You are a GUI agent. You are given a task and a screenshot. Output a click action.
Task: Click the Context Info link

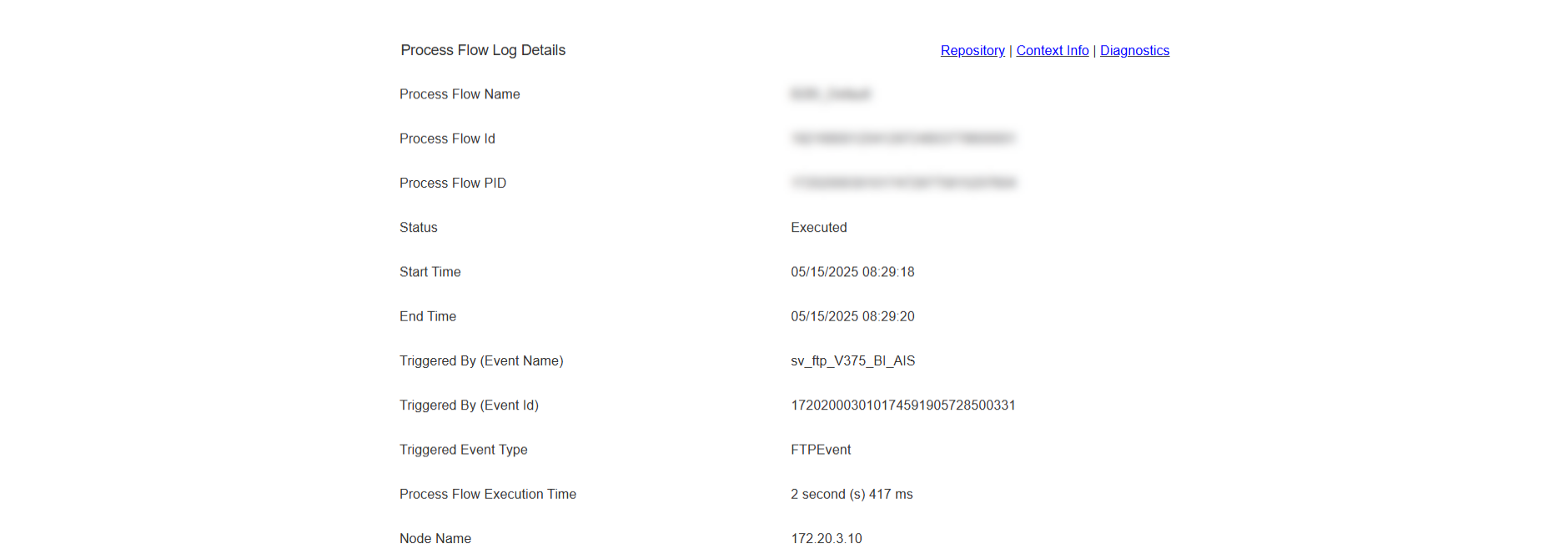click(1052, 51)
